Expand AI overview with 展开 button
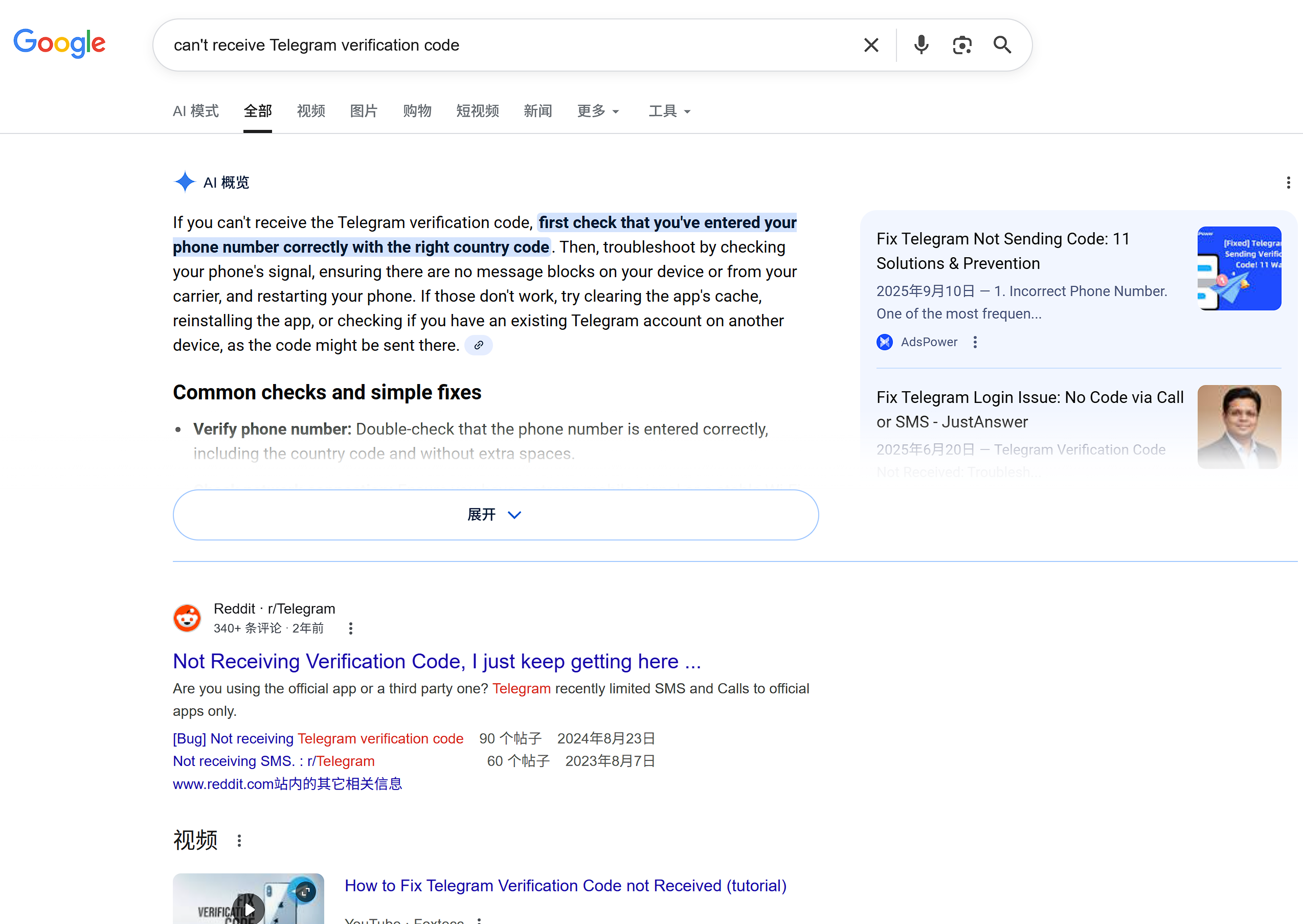Viewport: 1303px width, 924px height. 495,515
